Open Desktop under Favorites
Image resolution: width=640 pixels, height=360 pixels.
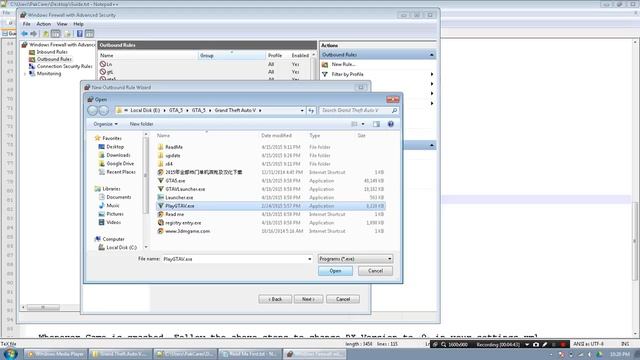pyautogui.click(x=115, y=147)
